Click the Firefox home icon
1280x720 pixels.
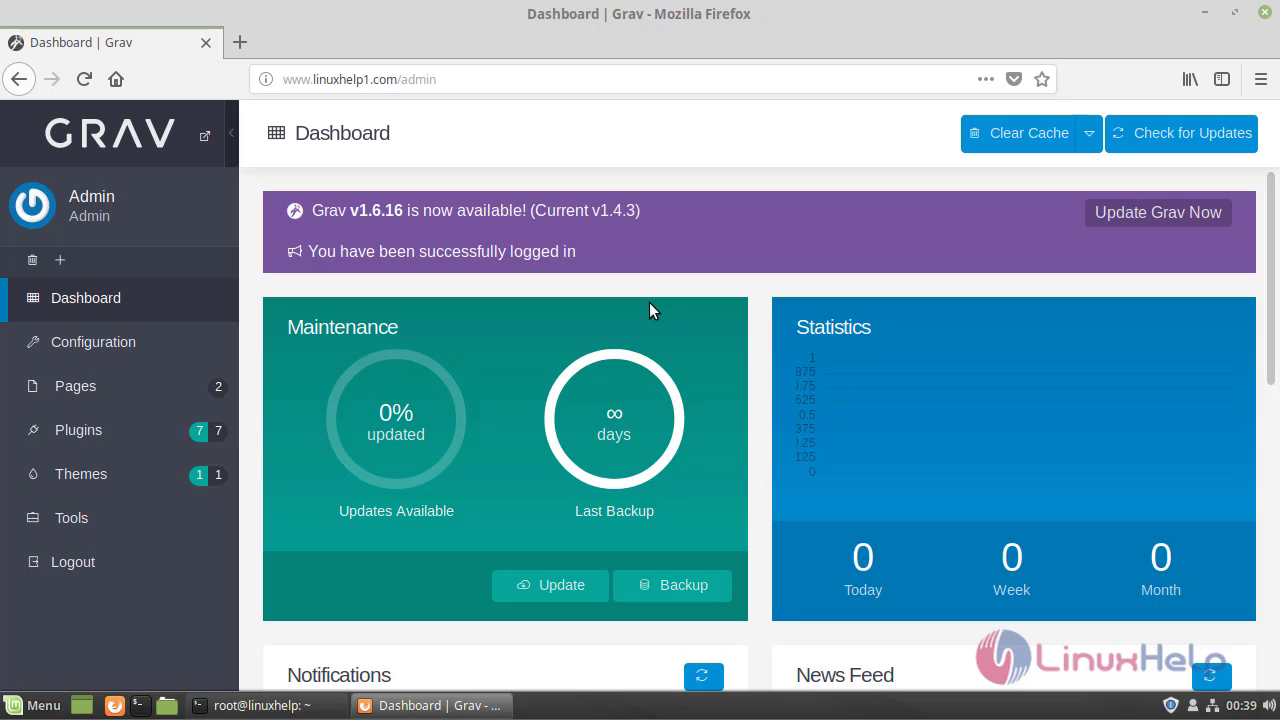tap(116, 79)
